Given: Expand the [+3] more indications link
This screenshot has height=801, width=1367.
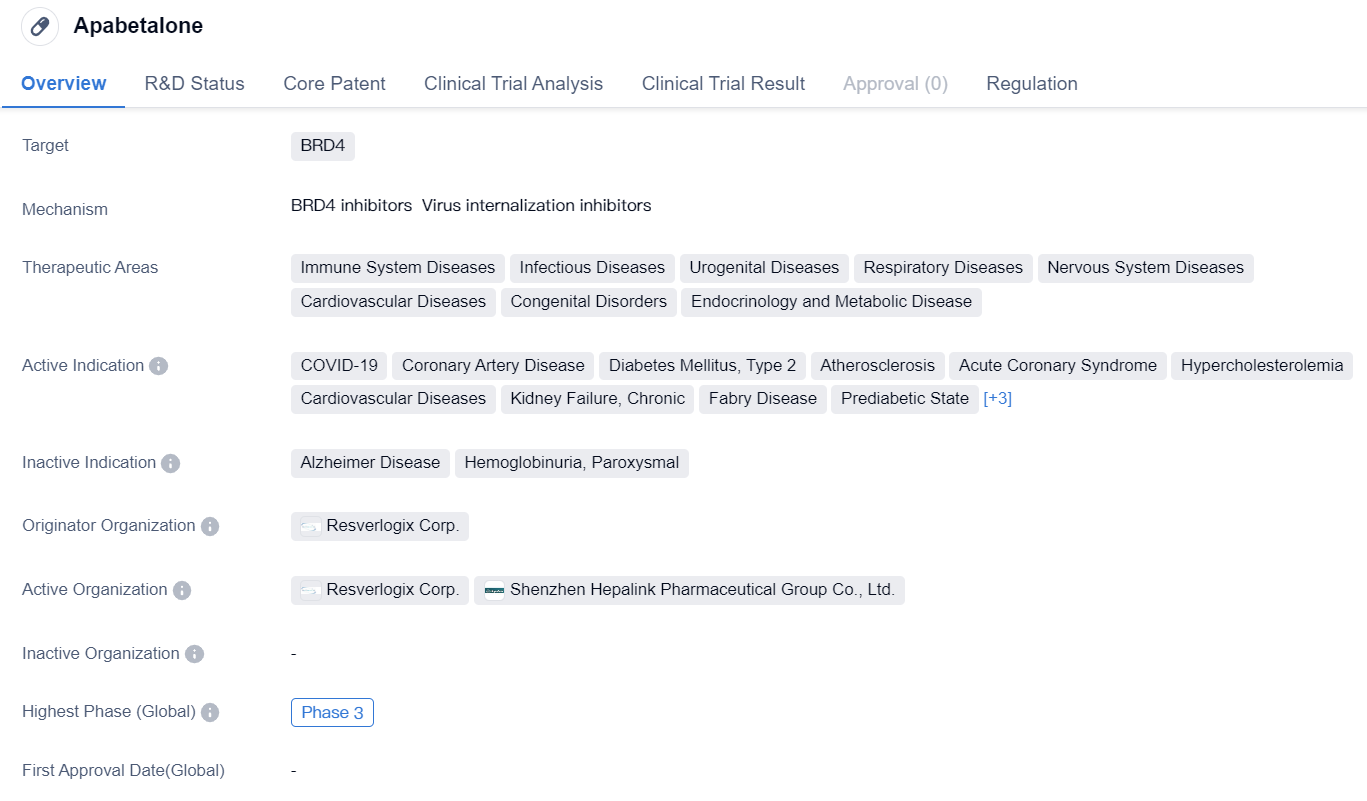Looking at the screenshot, I should click(997, 398).
